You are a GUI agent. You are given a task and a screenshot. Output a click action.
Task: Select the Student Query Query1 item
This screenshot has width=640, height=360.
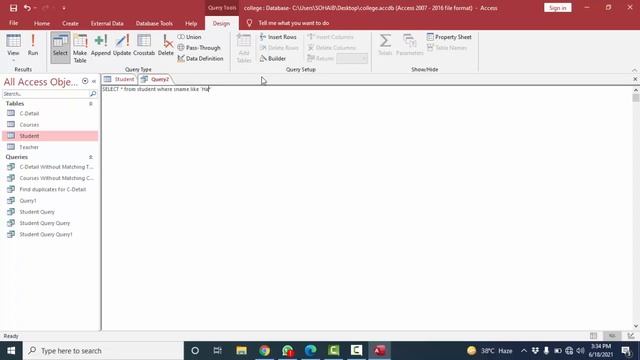point(50,234)
